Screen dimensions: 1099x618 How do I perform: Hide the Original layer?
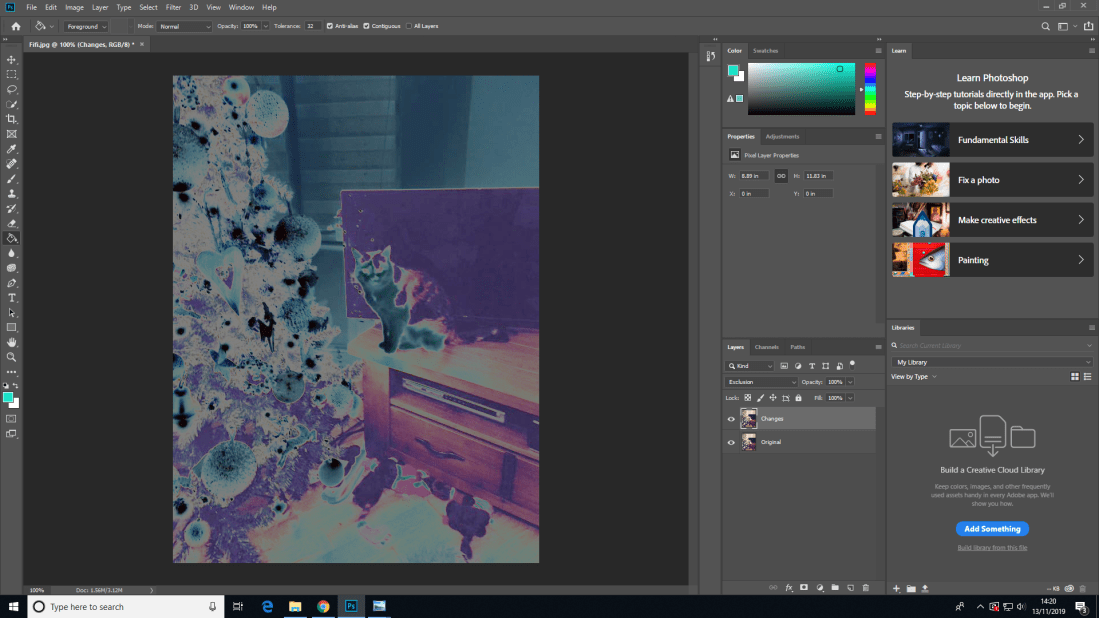click(x=731, y=441)
